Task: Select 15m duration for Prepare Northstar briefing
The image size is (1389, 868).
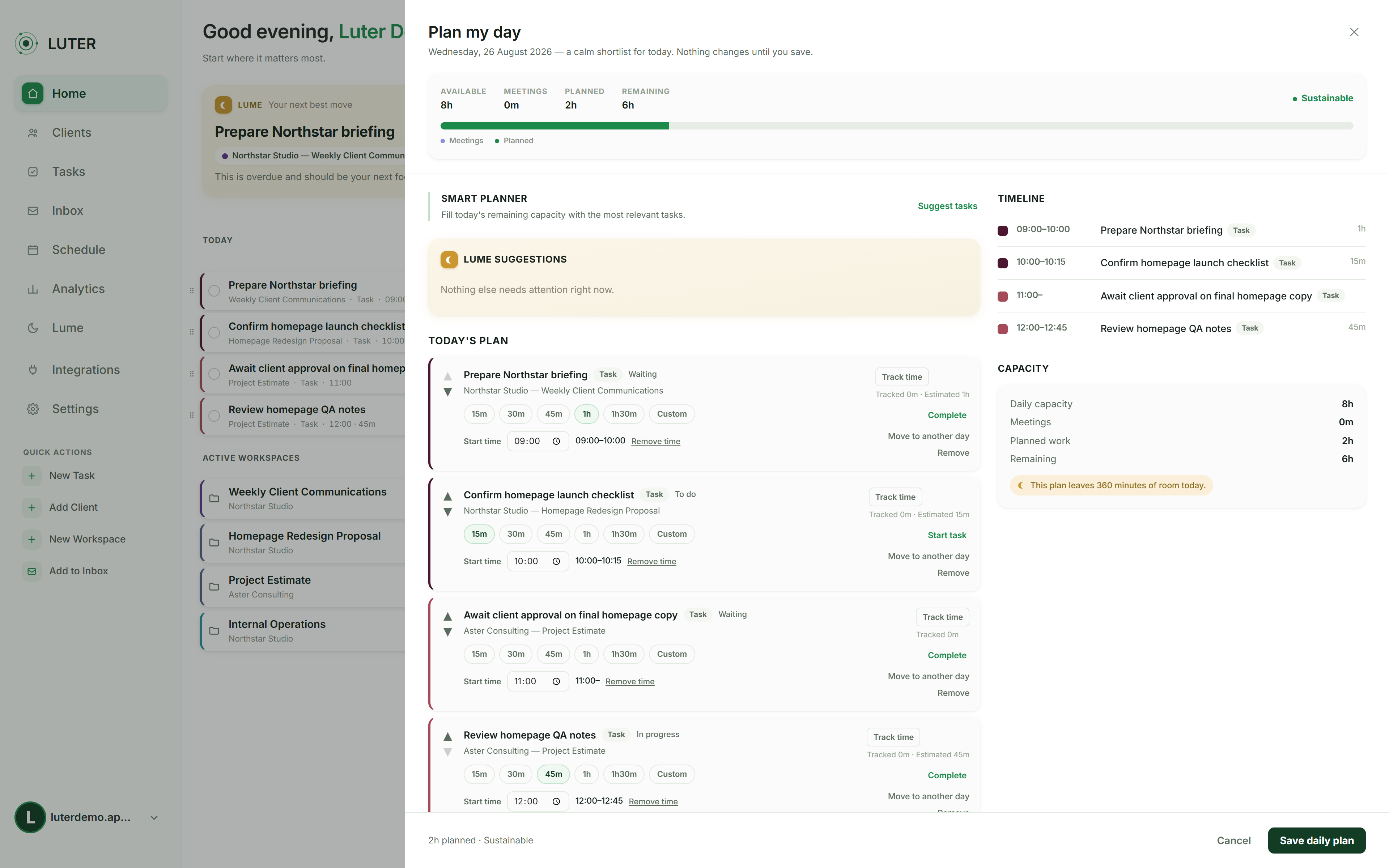Action: point(479,414)
